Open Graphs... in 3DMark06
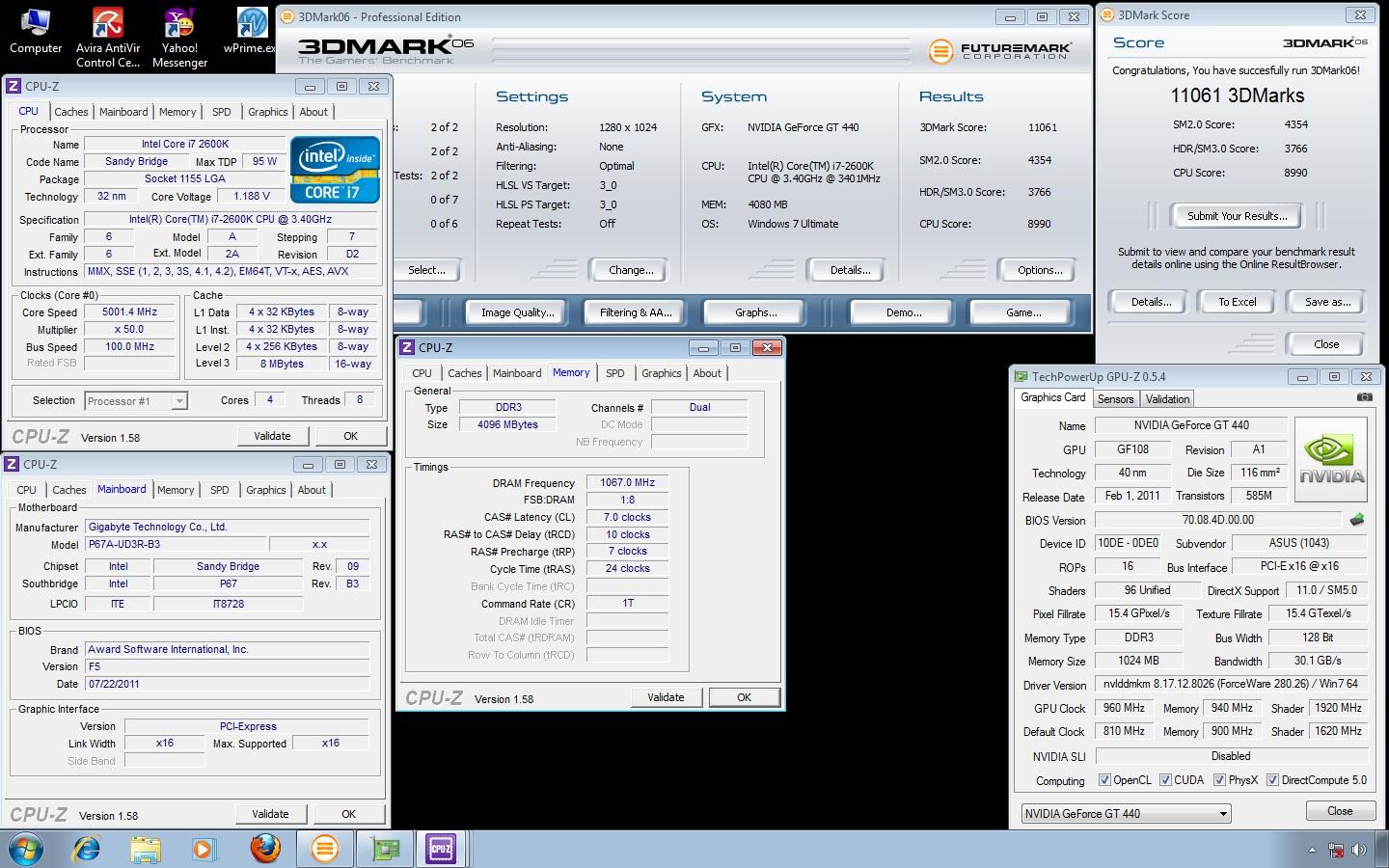The image size is (1389, 868). point(755,312)
